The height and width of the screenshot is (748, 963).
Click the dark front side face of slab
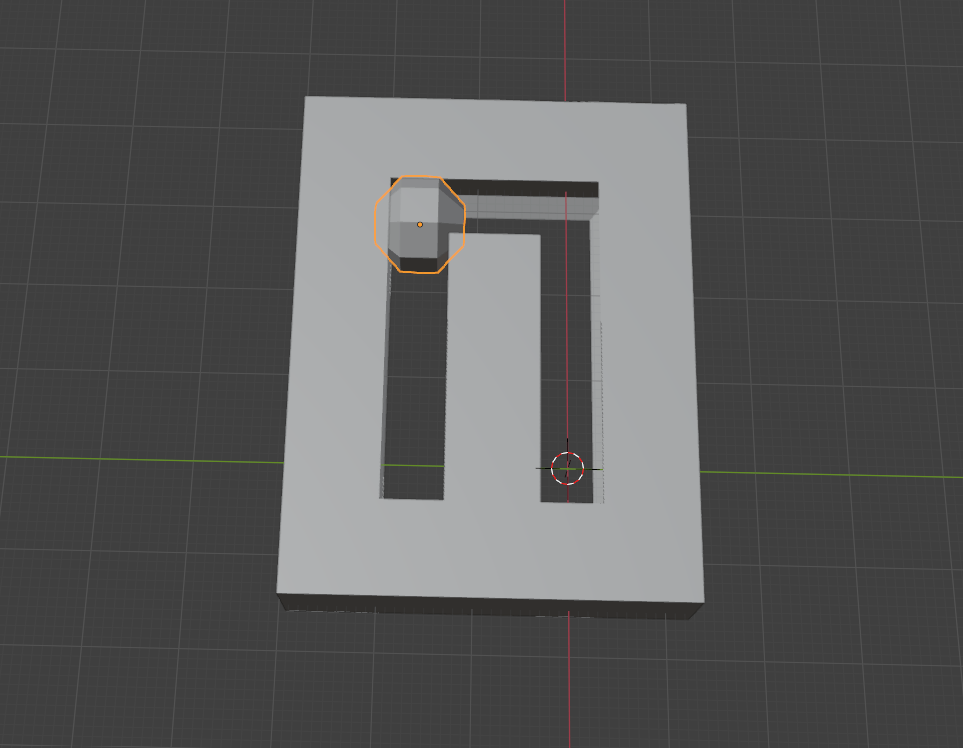coord(490,605)
